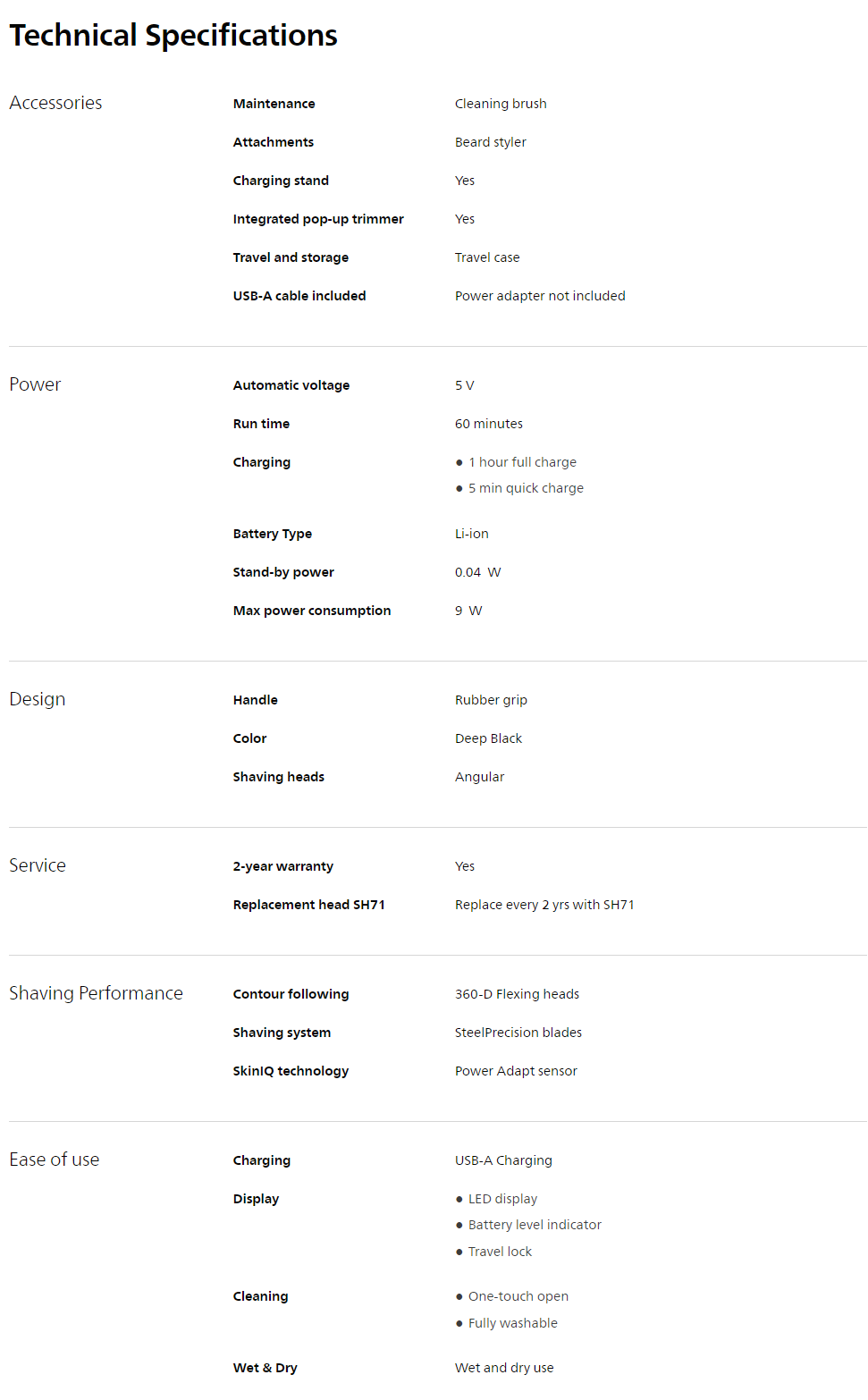Screen dimensions: 868x1400
Task: Click the 5 min quick charge bullet
Action: 526,488
